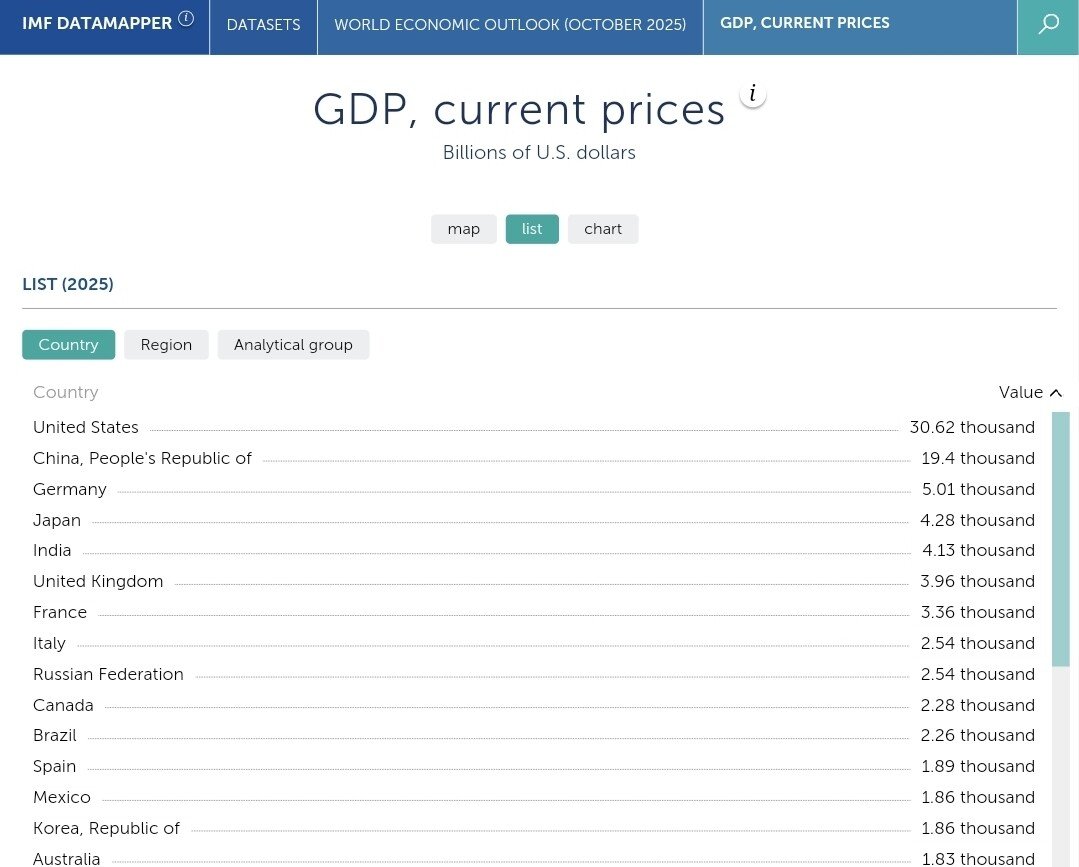Image resolution: width=1079 pixels, height=867 pixels.
Task: Open the Russian Federation entry
Action: pyautogui.click(x=108, y=674)
